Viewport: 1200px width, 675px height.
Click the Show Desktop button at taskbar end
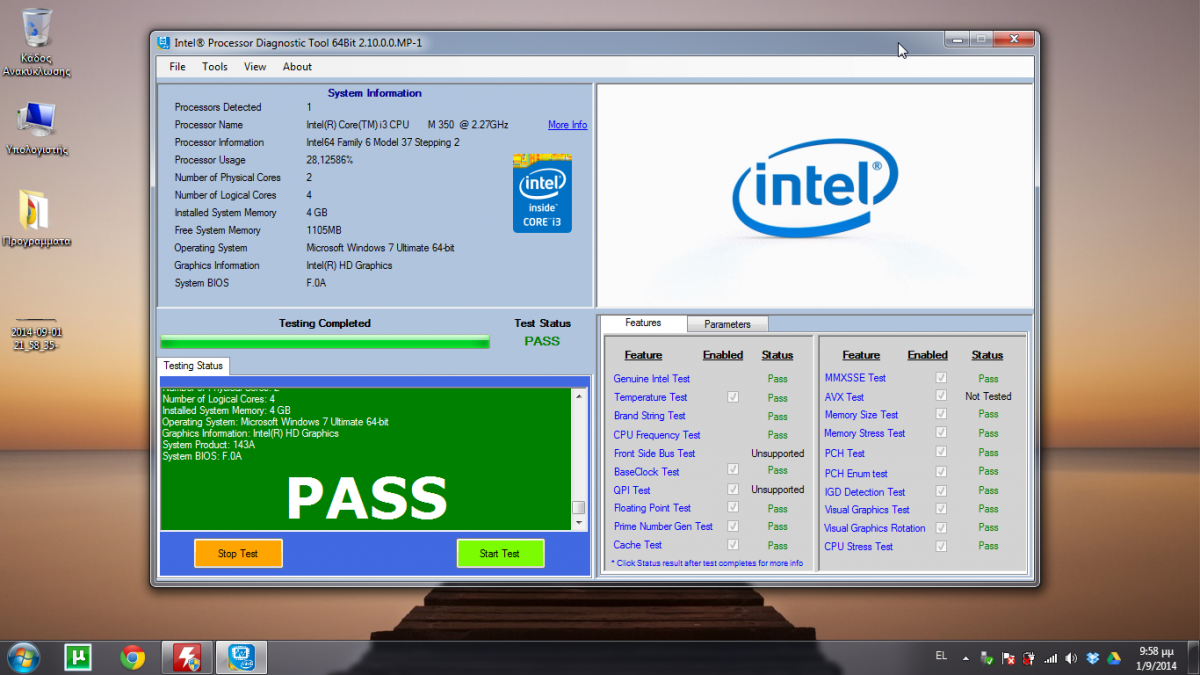click(1192, 657)
